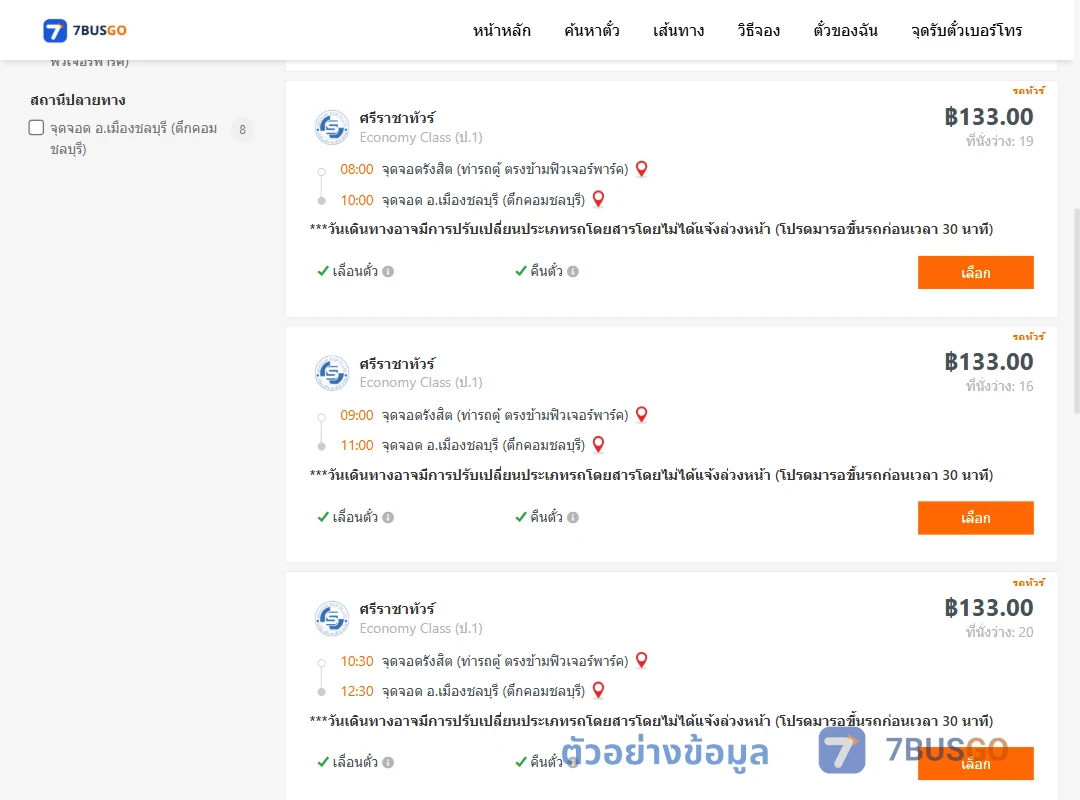Click the 7BUSGO logo in header
This screenshot has height=800, width=1080.
pyautogui.click(x=85, y=30)
